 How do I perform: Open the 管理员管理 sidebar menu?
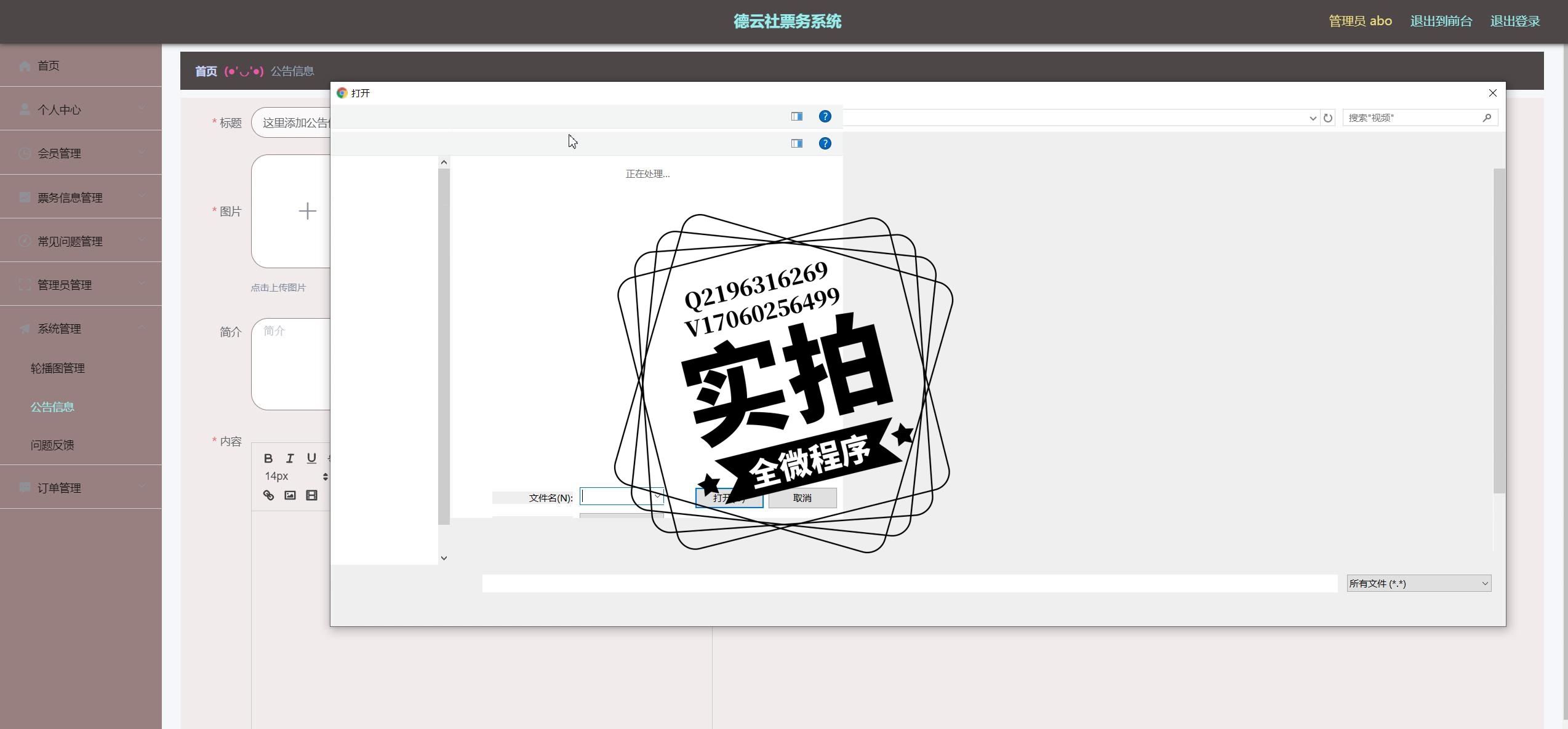tap(81, 285)
